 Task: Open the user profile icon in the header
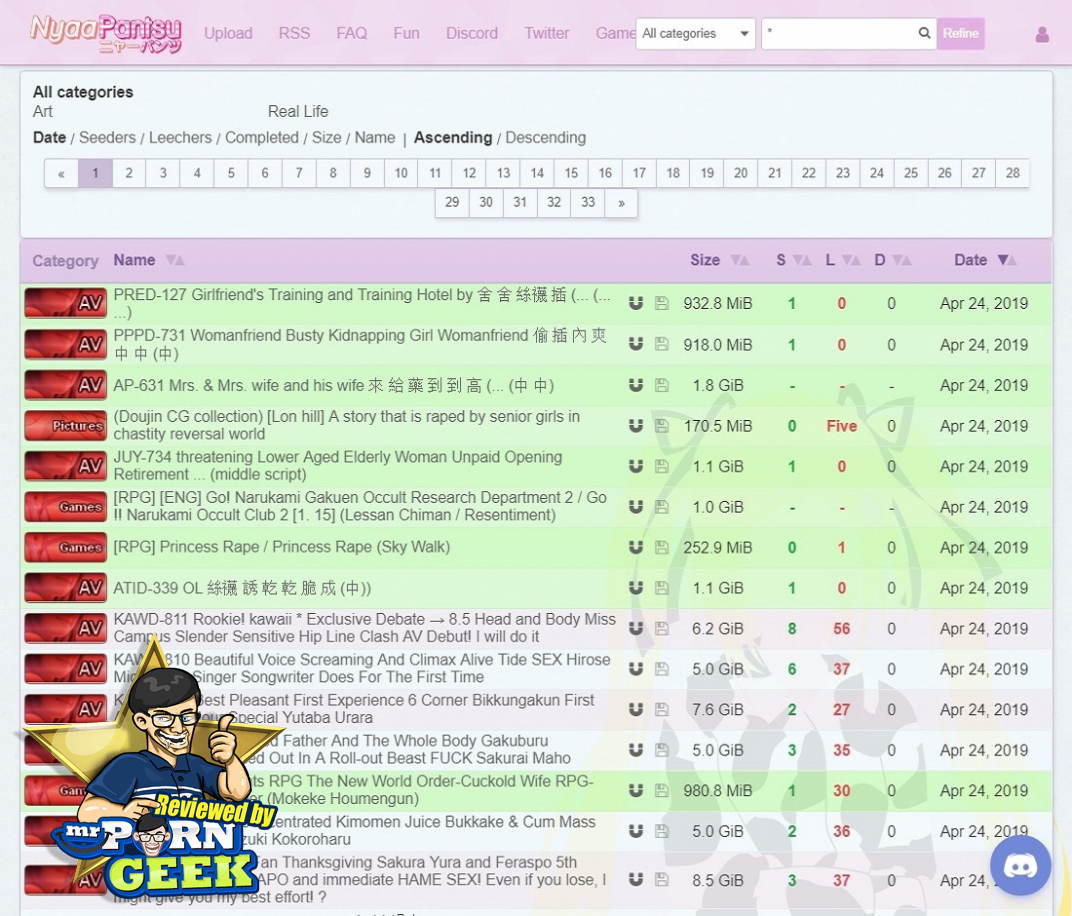1042,35
